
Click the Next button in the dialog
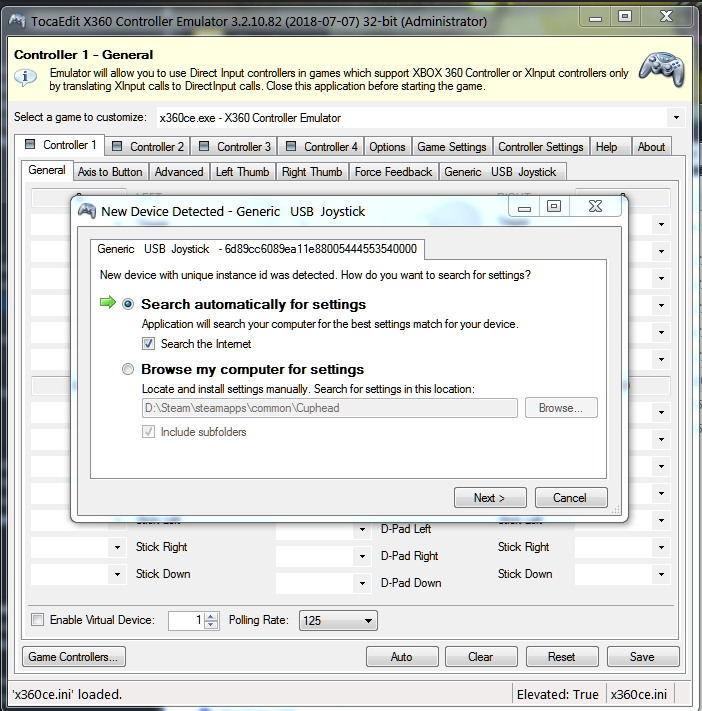490,497
